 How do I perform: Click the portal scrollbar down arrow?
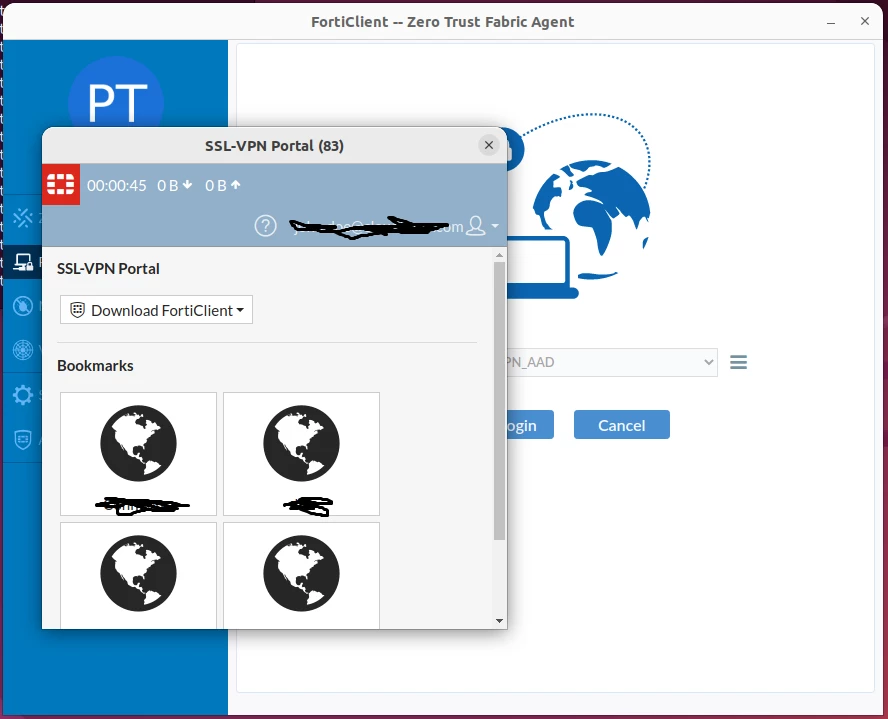click(x=499, y=621)
